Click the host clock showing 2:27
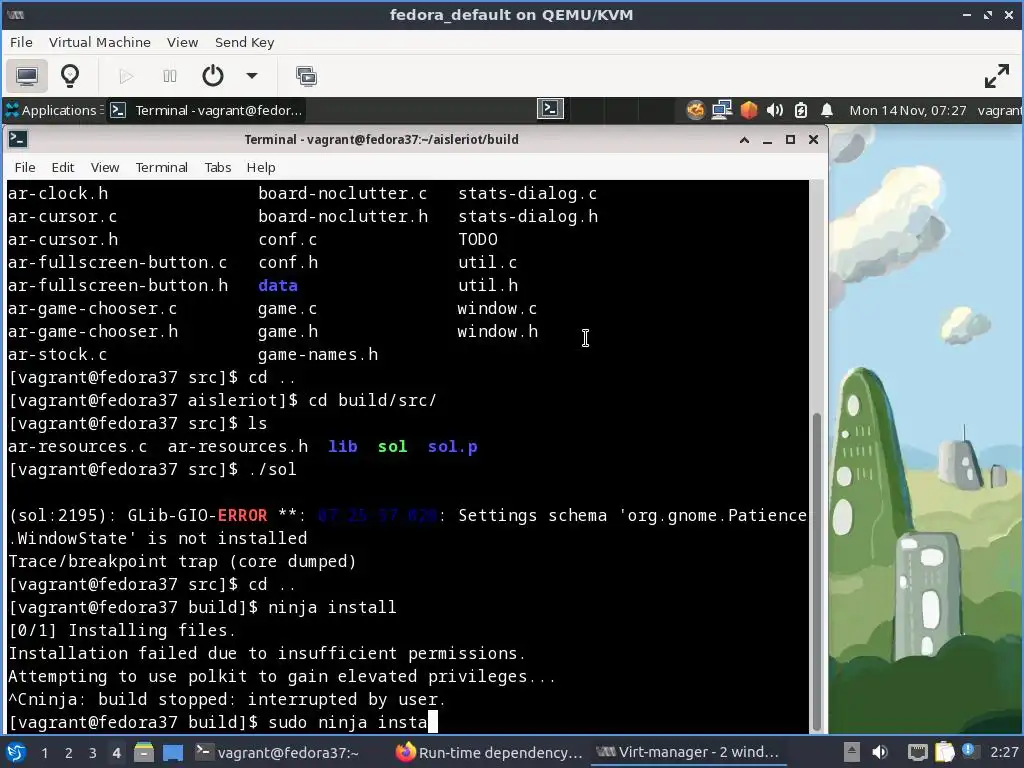 coord(1004,752)
